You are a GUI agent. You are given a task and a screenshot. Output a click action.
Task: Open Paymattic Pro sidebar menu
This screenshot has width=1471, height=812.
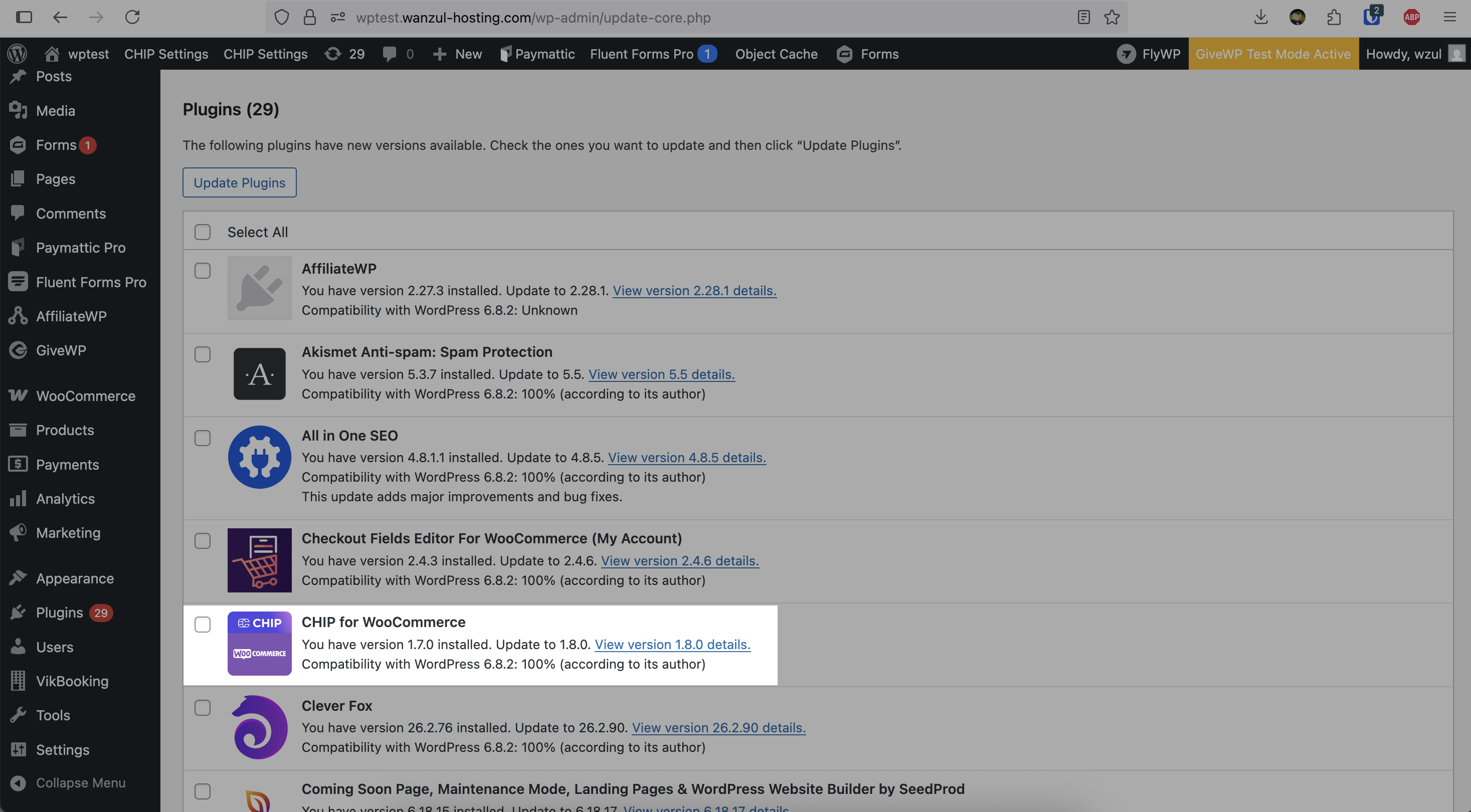[x=80, y=248]
